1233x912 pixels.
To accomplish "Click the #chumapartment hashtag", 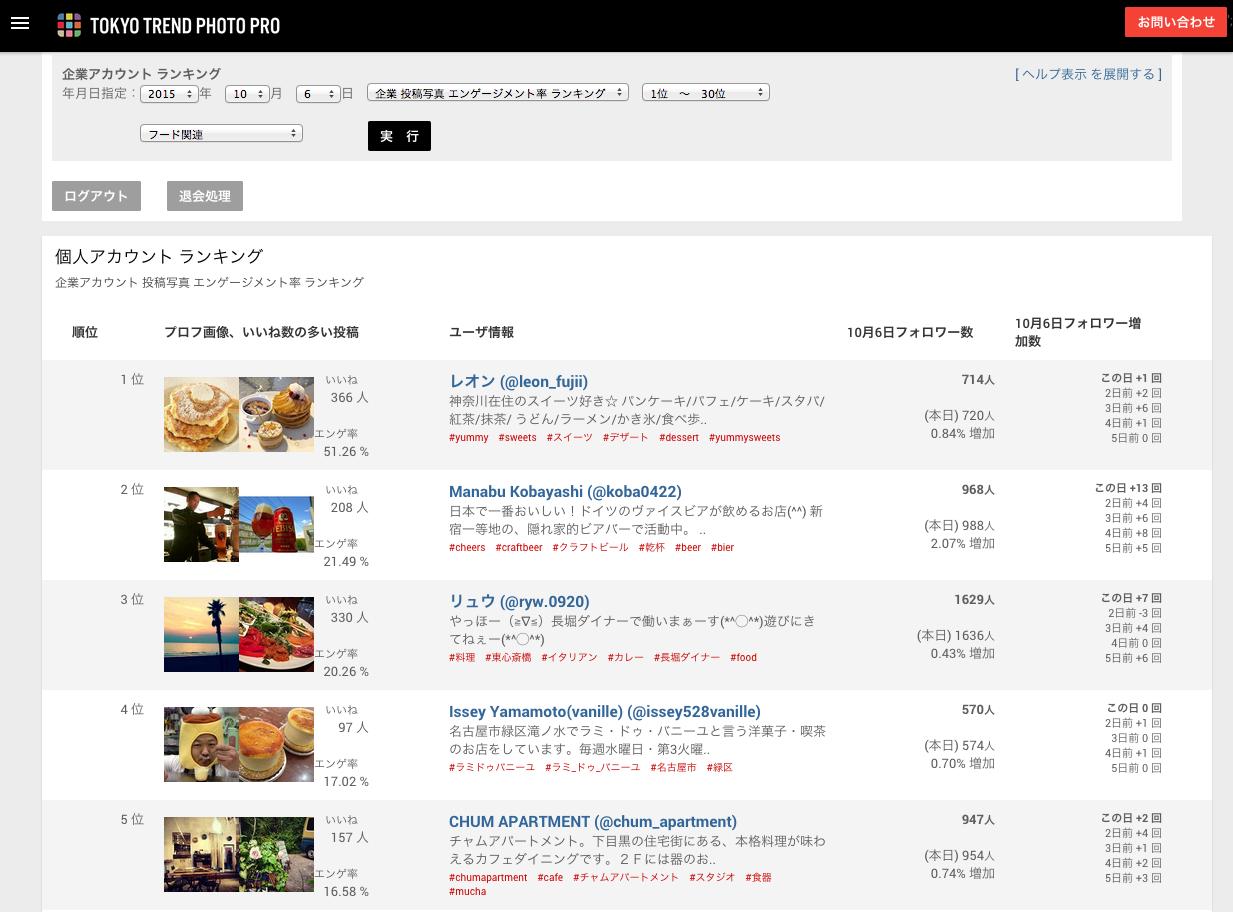I will coord(488,878).
